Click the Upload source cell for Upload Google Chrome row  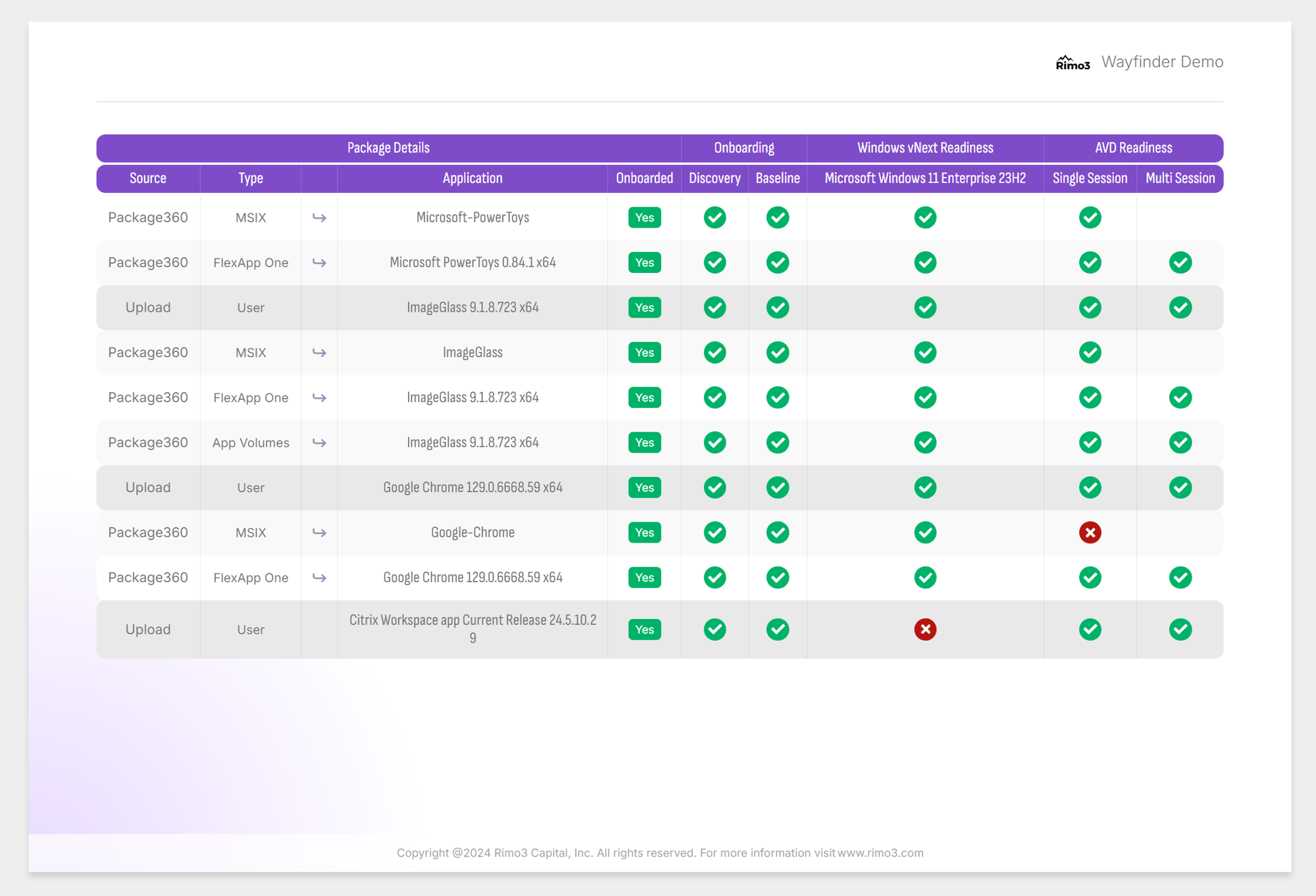[148, 487]
